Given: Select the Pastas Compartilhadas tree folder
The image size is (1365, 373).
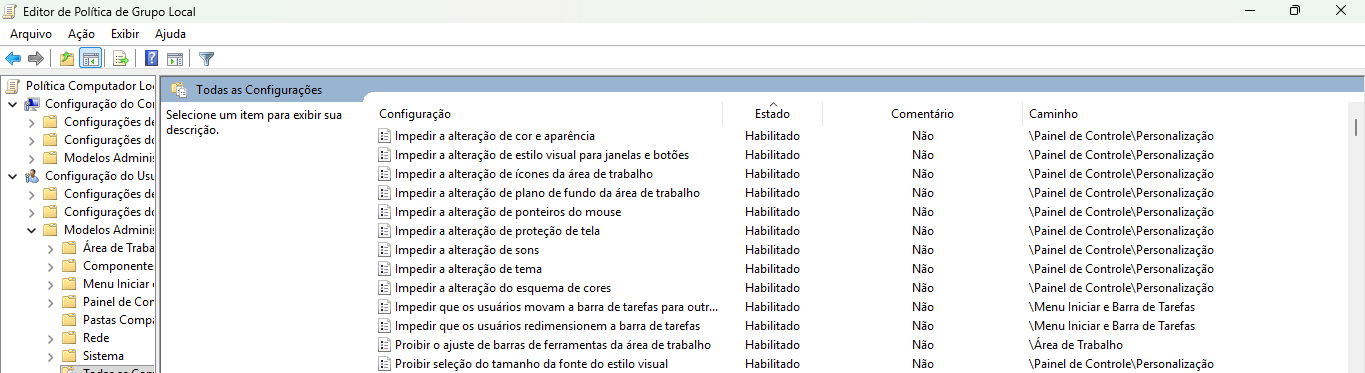Looking at the screenshot, I should click(x=118, y=320).
